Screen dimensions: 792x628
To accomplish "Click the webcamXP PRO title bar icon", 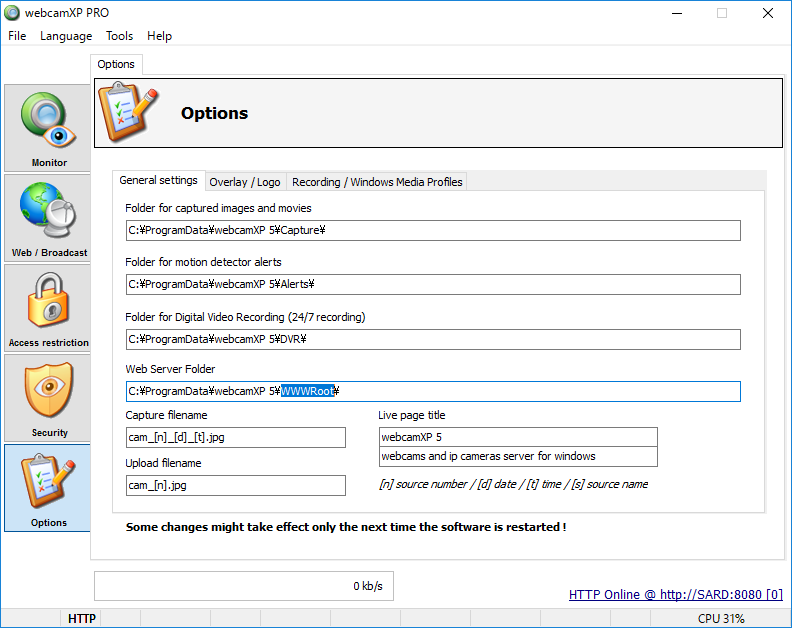I will tap(12, 13).
